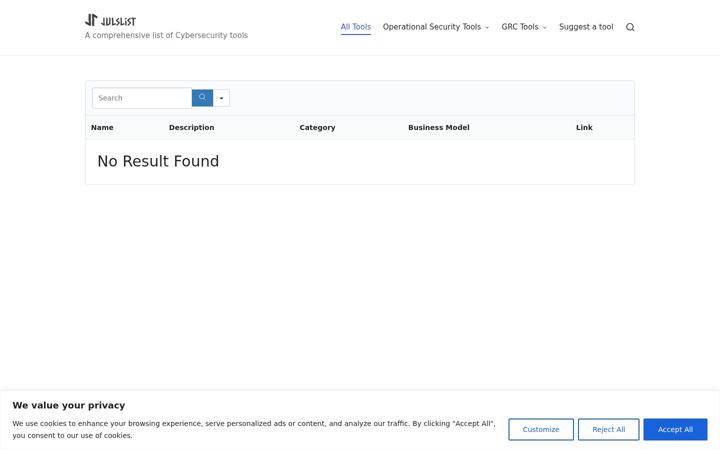
Task: Sort by the Name column header
Action: (102, 128)
